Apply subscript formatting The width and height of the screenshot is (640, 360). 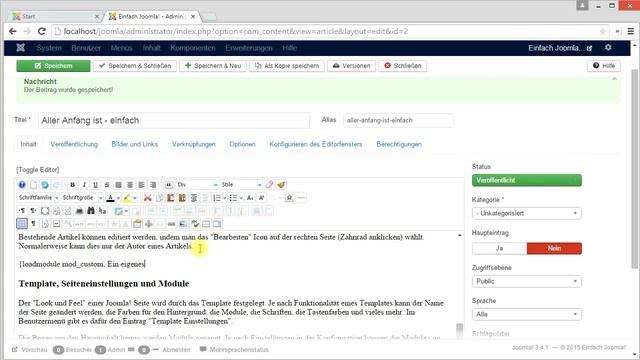click(x=250, y=198)
